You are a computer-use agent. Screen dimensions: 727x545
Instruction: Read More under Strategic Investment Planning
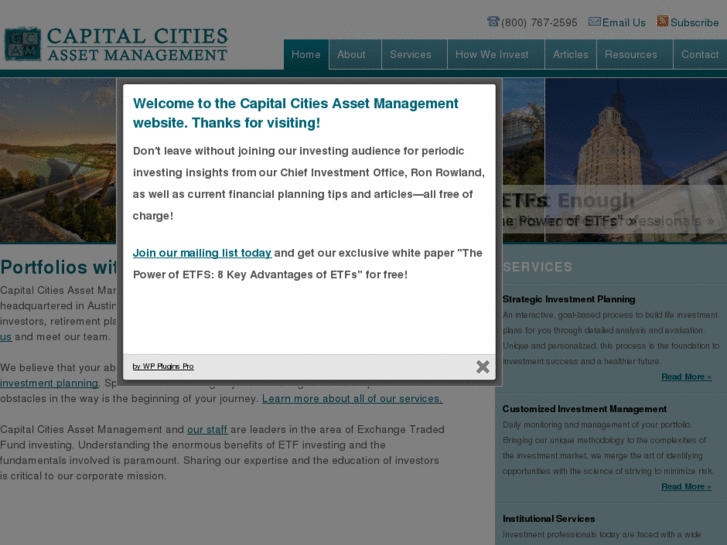click(x=686, y=377)
